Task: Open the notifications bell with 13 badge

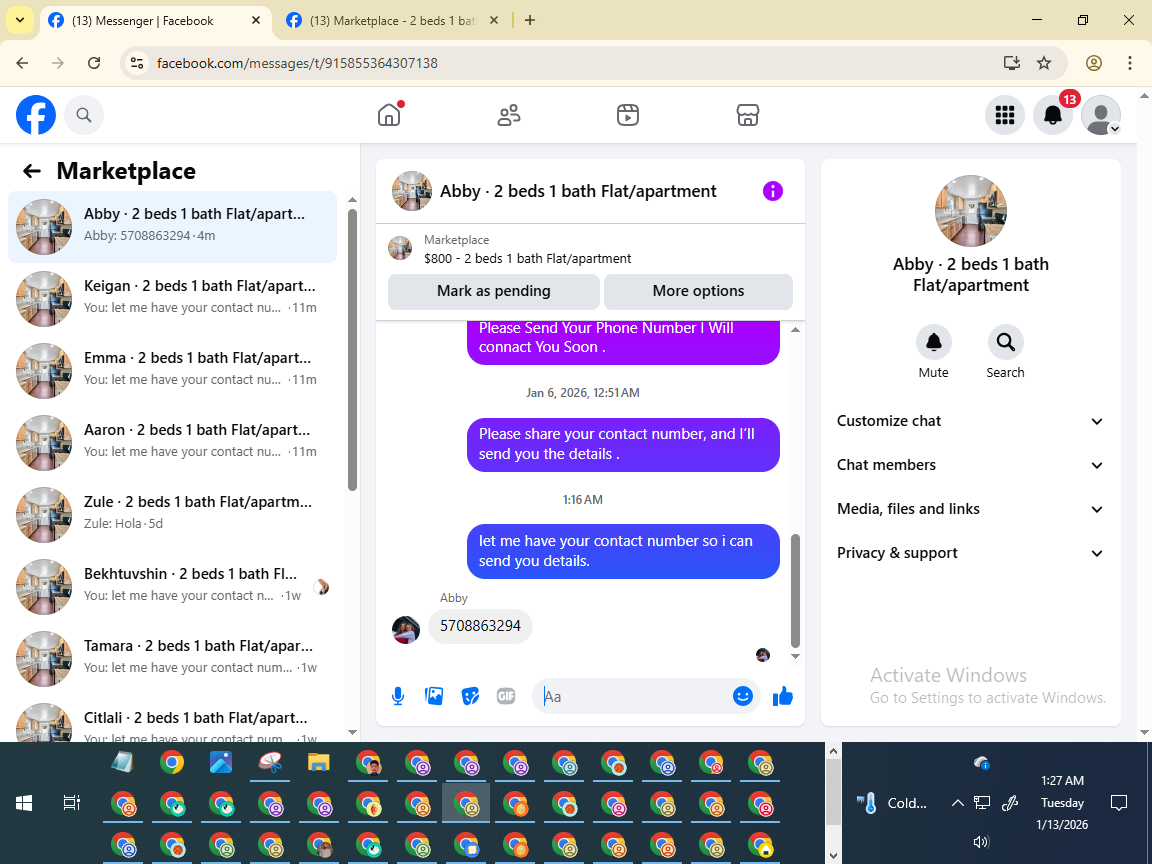Action: [1053, 115]
